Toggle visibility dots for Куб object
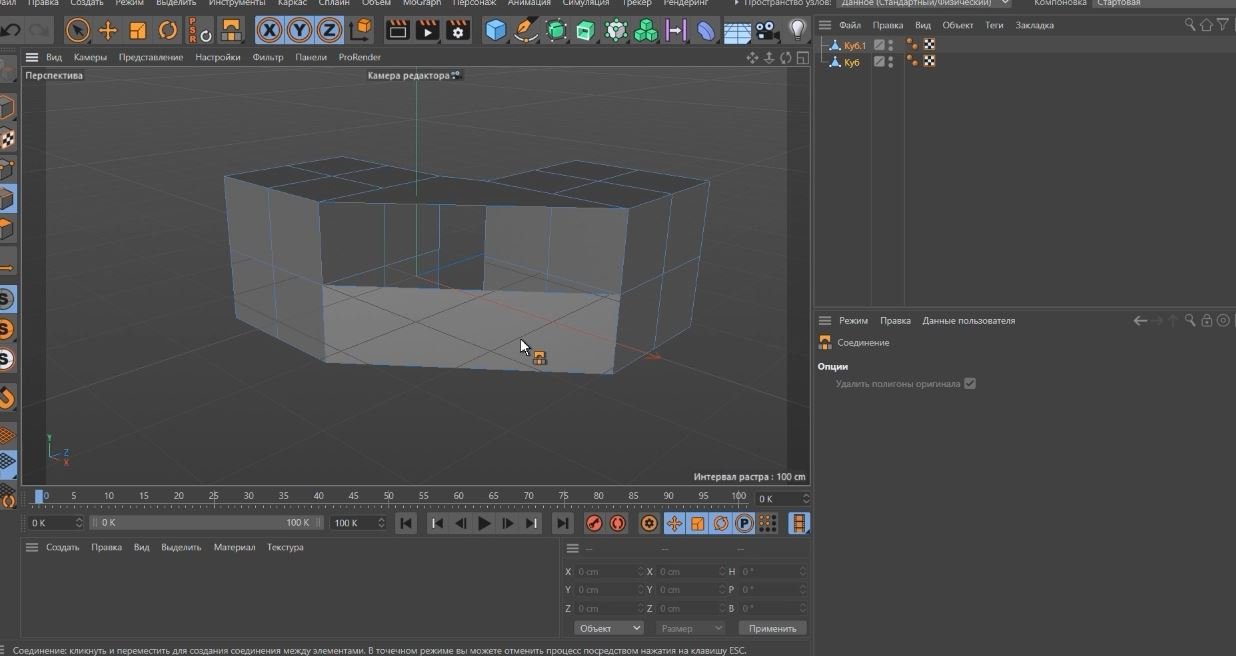Image resolution: width=1236 pixels, height=656 pixels. click(x=891, y=61)
